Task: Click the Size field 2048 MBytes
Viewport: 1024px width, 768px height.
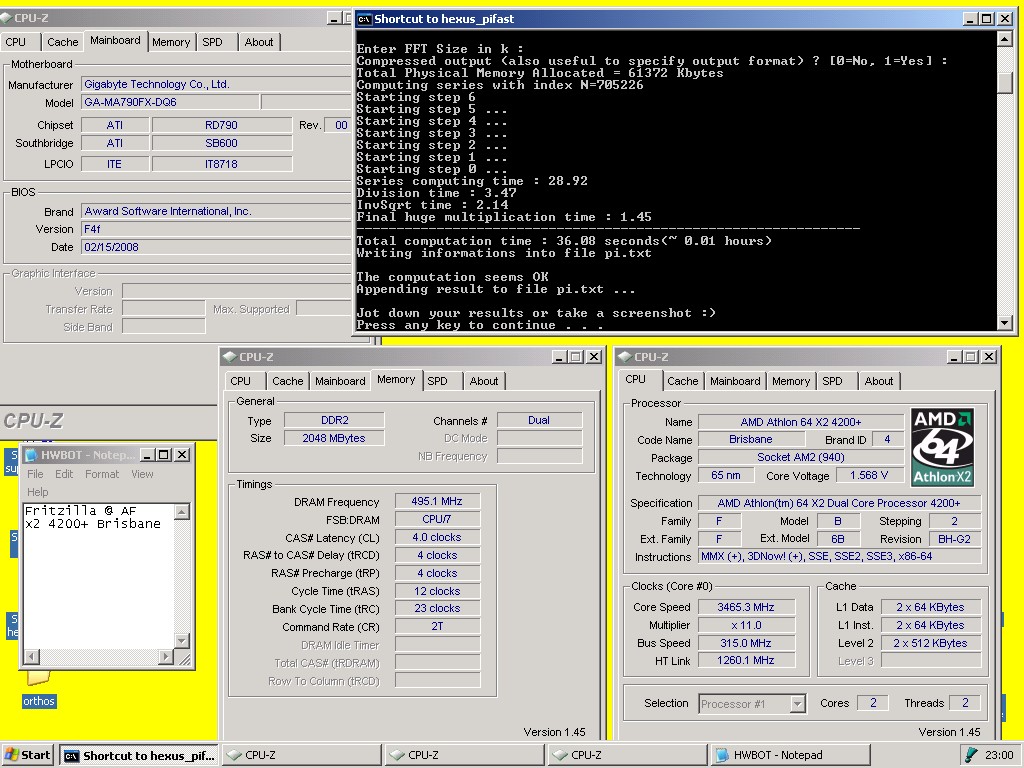Action: tap(334, 438)
